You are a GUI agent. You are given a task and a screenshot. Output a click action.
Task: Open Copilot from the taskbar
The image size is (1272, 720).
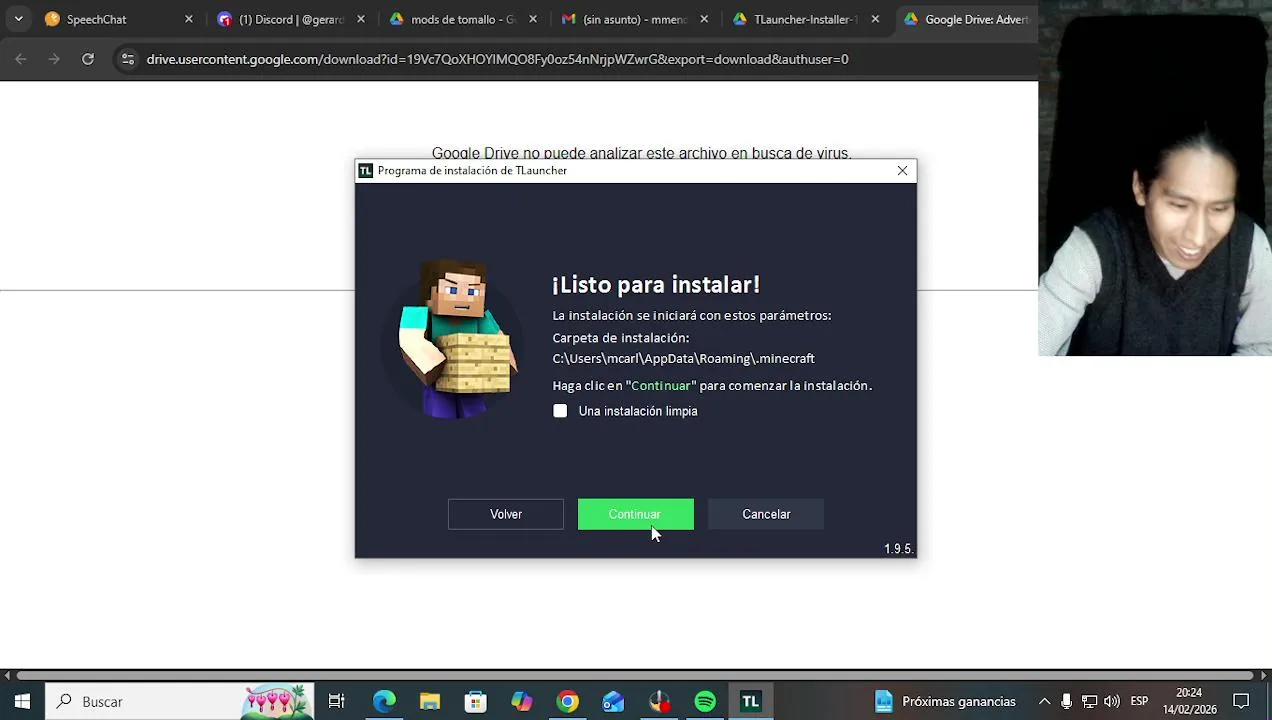click(x=522, y=702)
